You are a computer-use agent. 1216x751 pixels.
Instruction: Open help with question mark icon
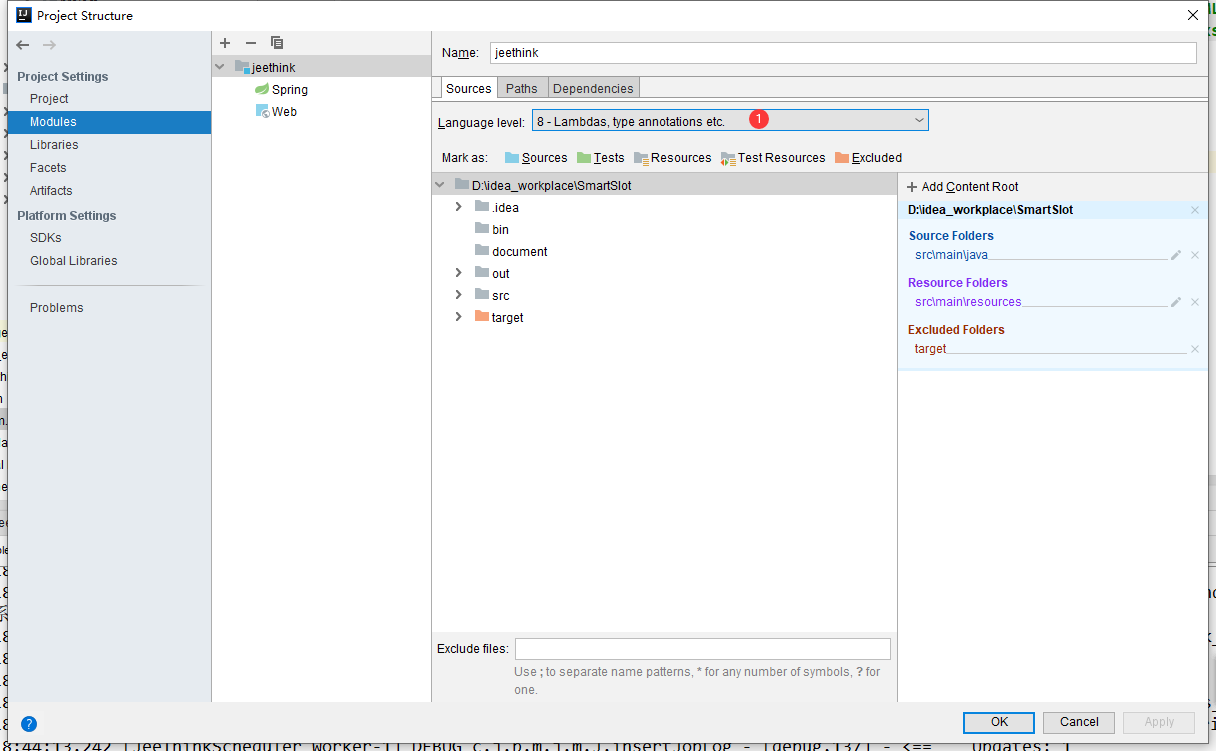tap(29, 724)
